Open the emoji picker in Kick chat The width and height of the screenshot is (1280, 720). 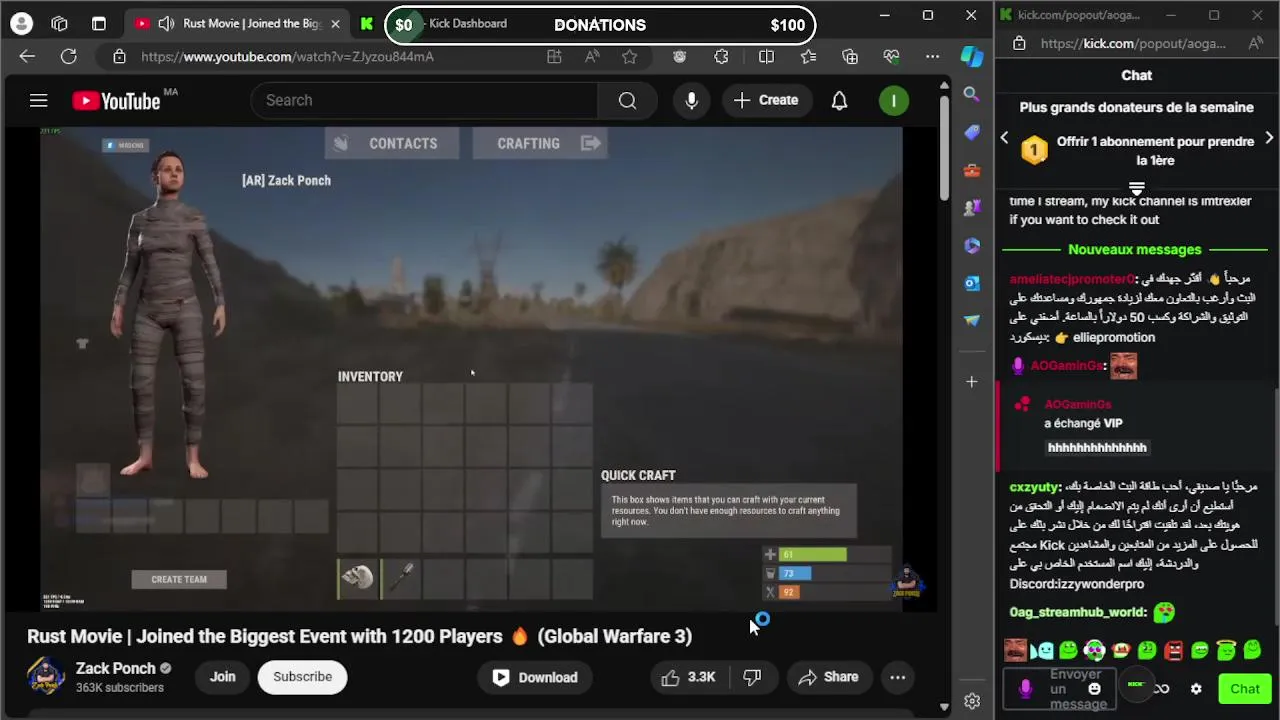point(1094,688)
